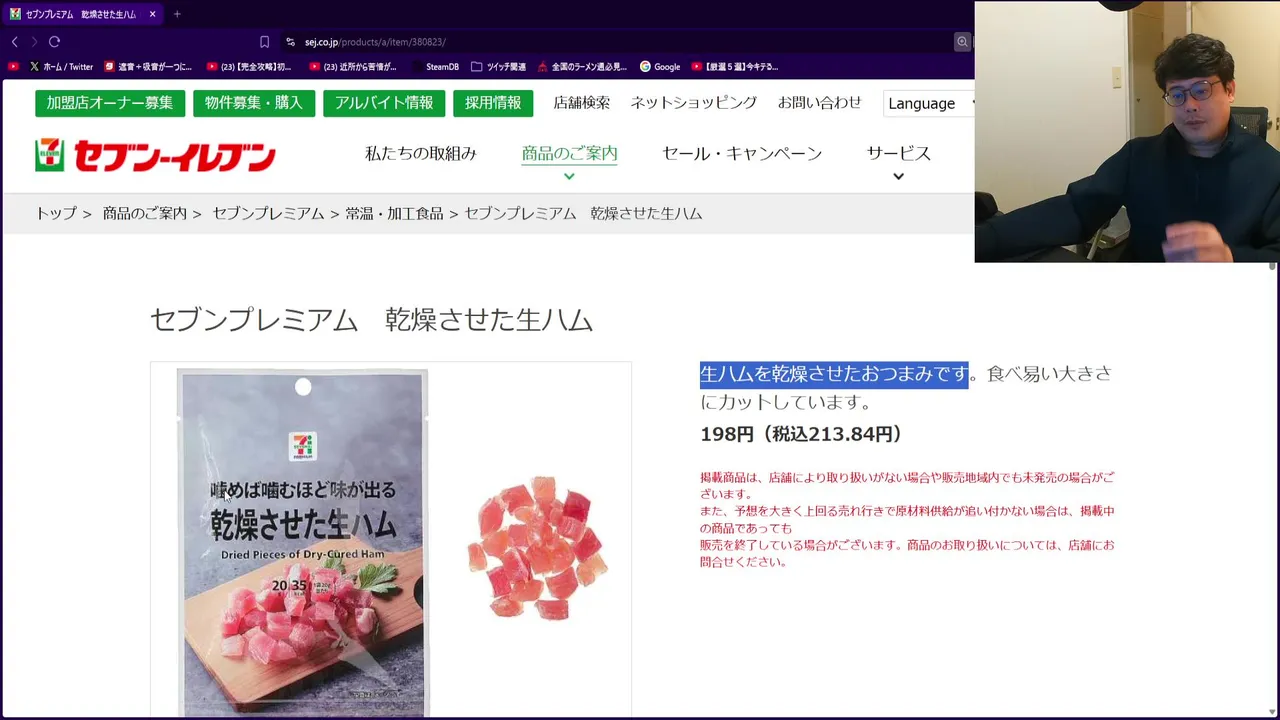Image resolution: width=1280 pixels, height=720 pixels.
Task: Click the page heading セブンプレミアム 乾燥させた生ハム
Action: (x=371, y=320)
